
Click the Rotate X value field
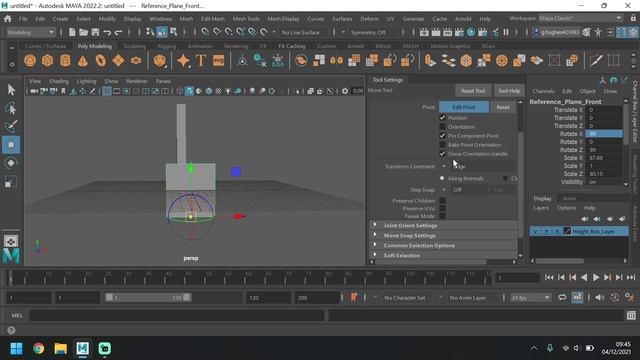604,134
